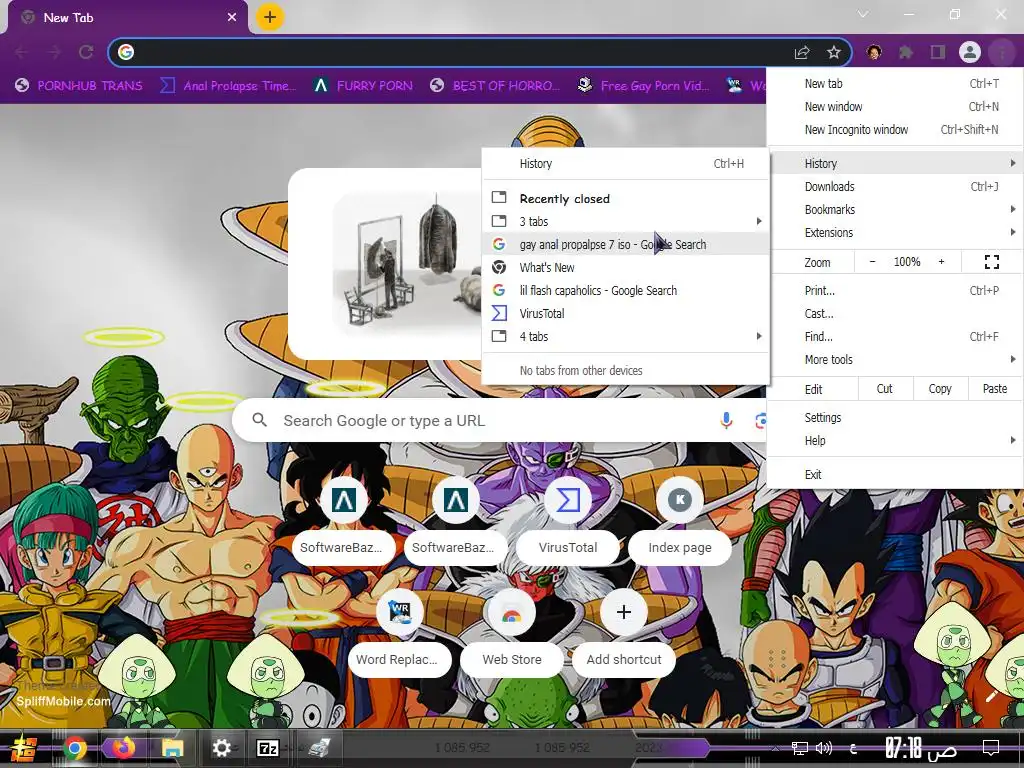This screenshot has height=768, width=1024.
Task: Reopen VirusTotal from recently closed
Action: pos(626,313)
